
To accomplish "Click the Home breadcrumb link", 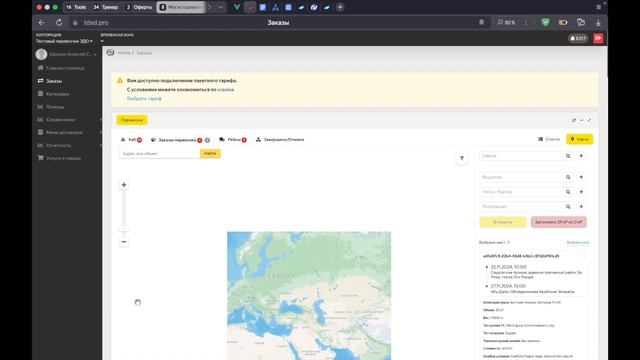I will pyautogui.click(x=124, y=53).
